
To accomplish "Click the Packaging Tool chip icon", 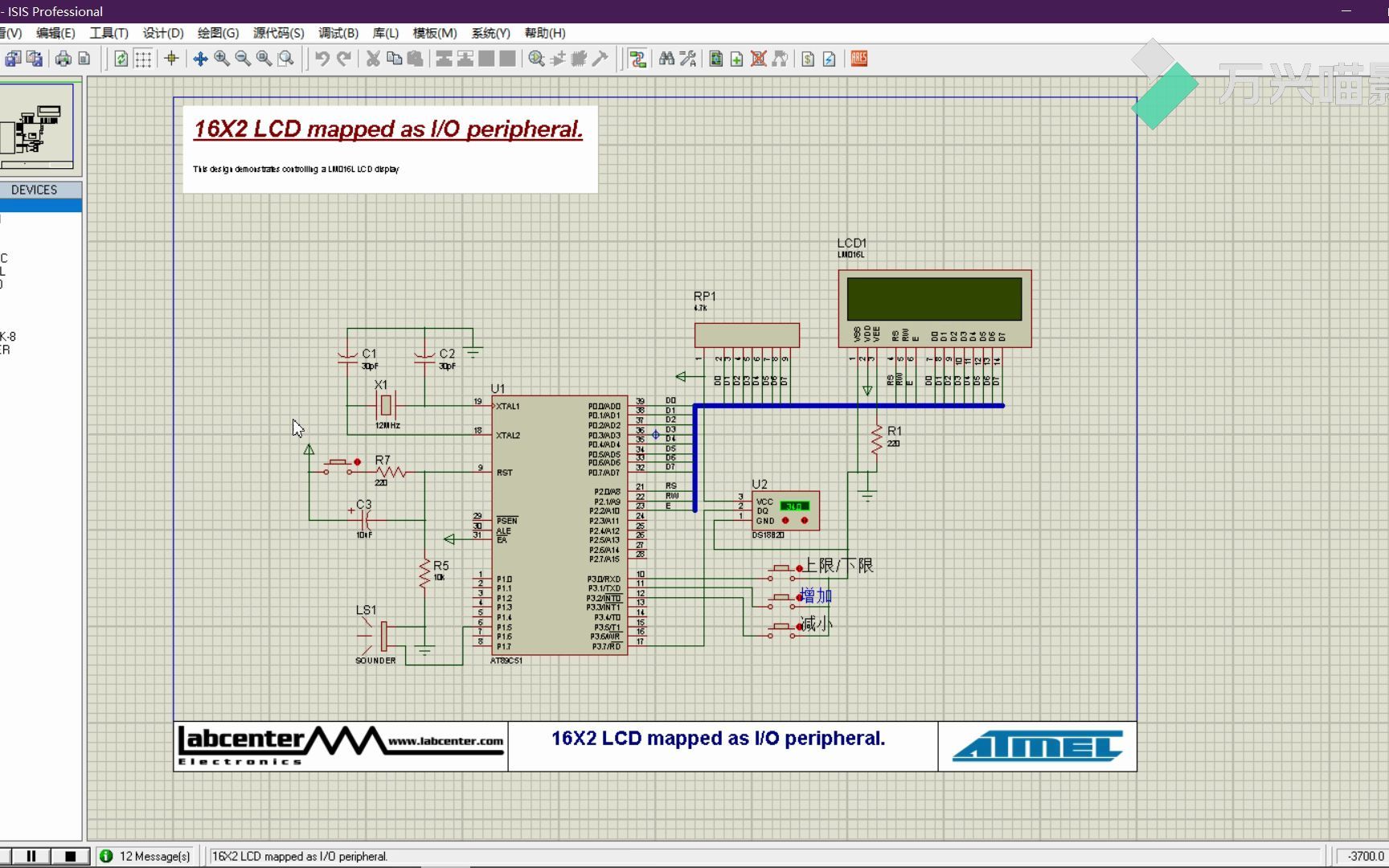I will click(579, 59).
